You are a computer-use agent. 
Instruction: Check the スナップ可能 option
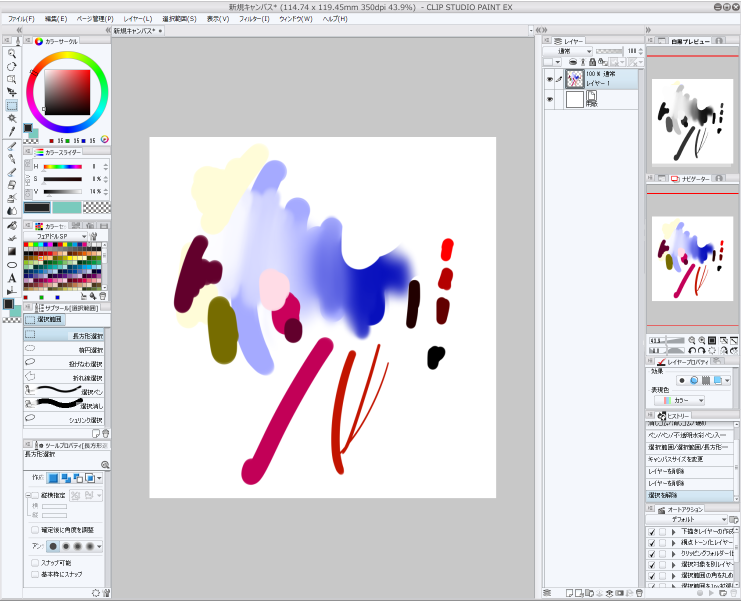35,563
